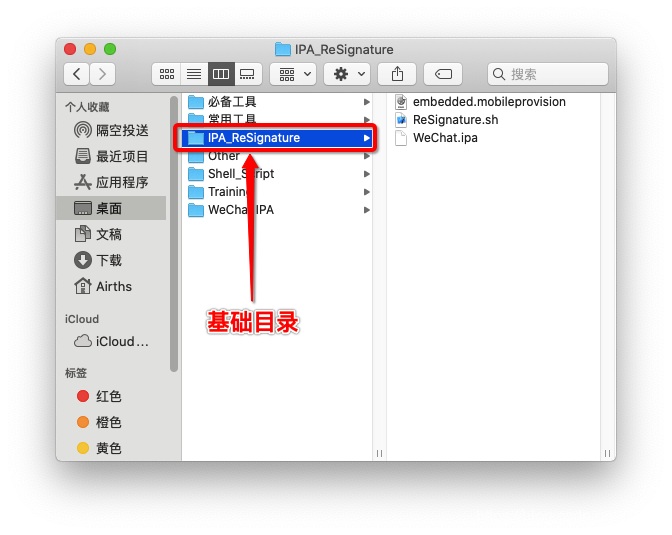Screen dimensions: 672x535
Task: Go back with the back arrow
Action: [77, 74]
